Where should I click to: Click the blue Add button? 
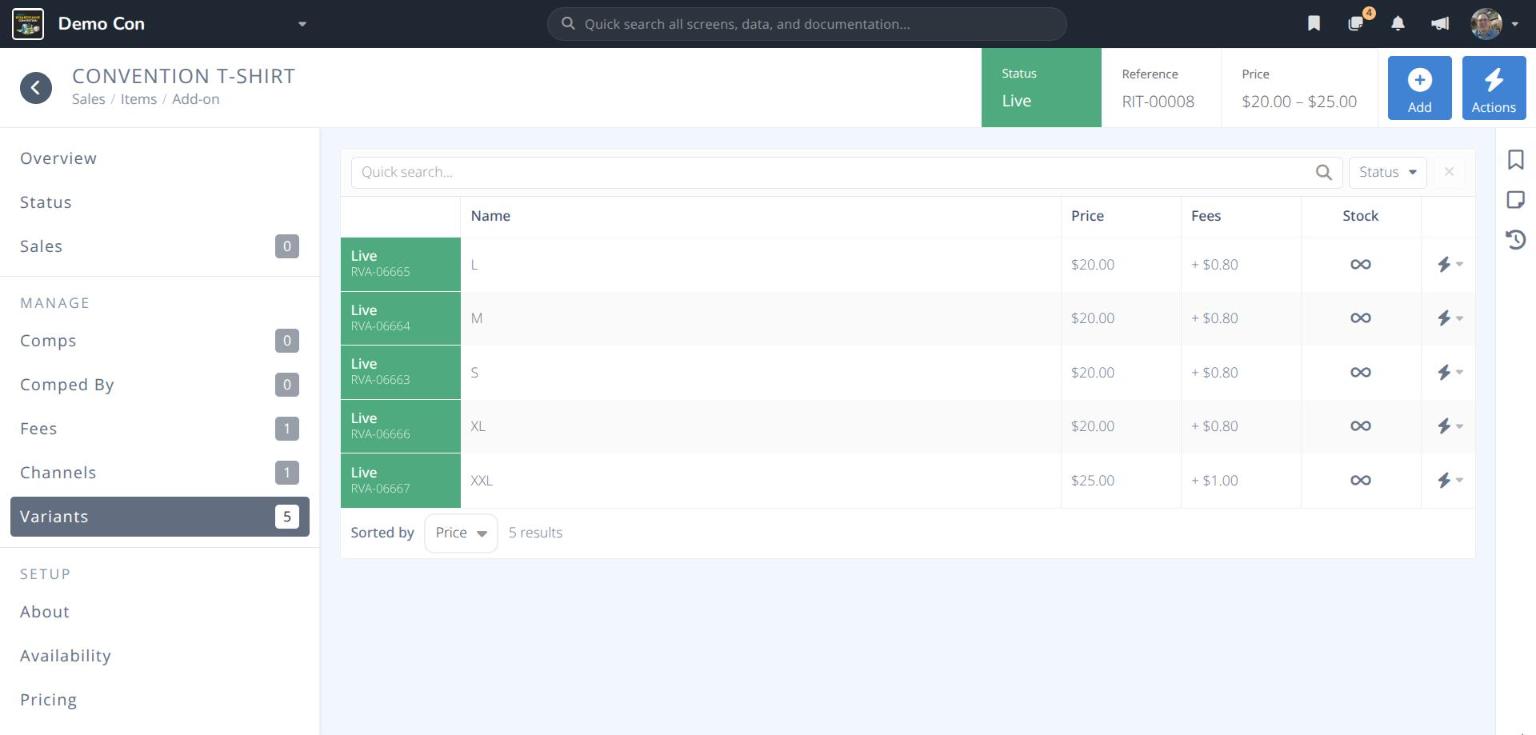1419,88
